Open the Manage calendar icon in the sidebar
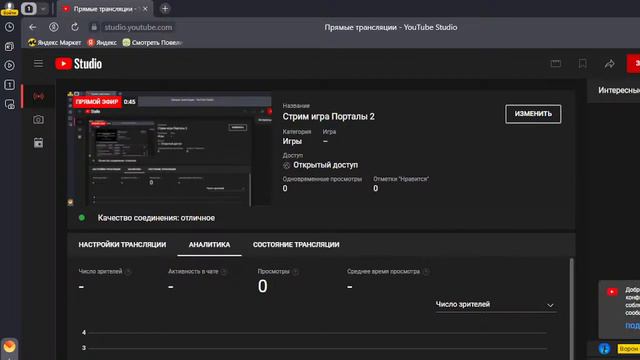This screenshot has height=360, width=640. [x=38, y=143]
